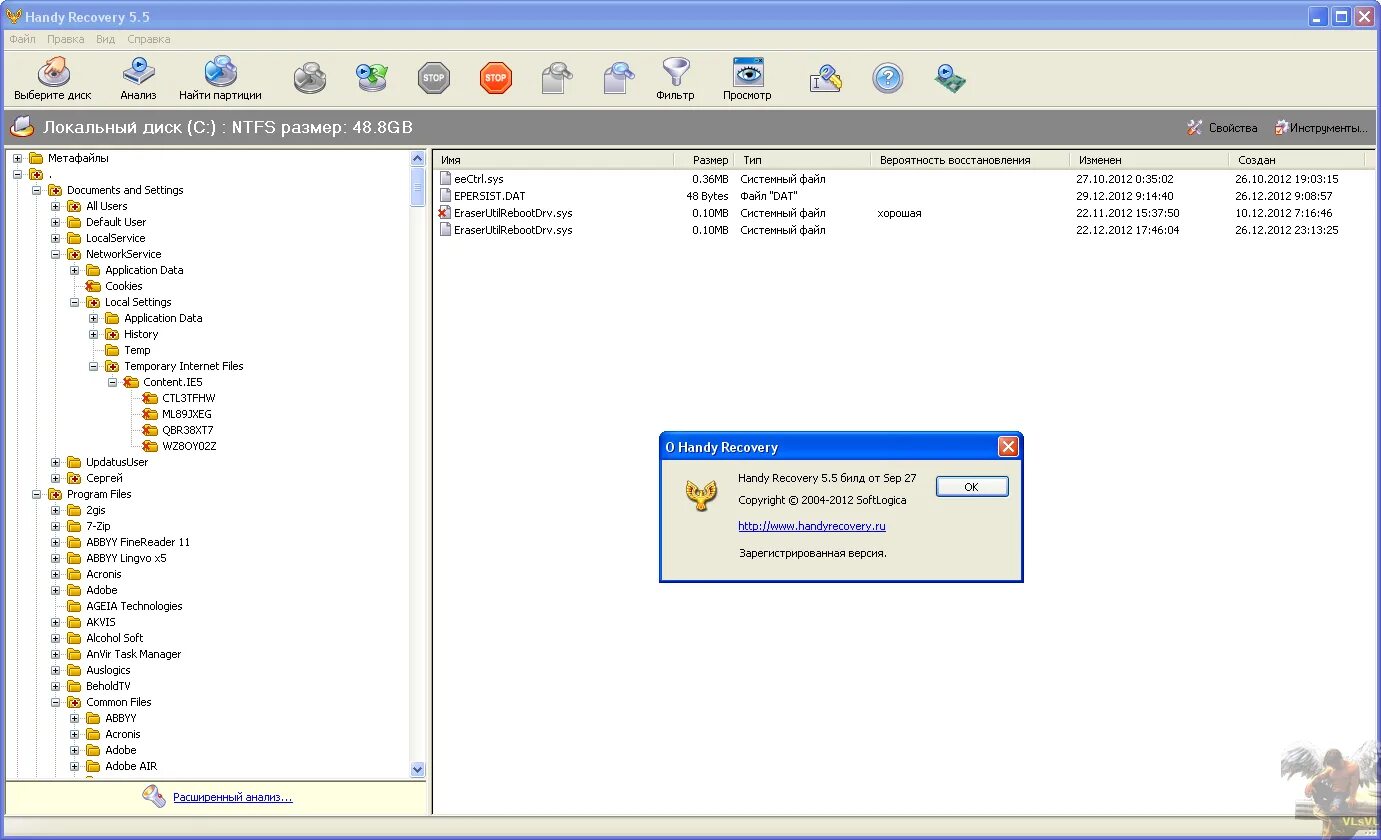
Task: Sort by the Изменен column header
Action: point(1148,160)
